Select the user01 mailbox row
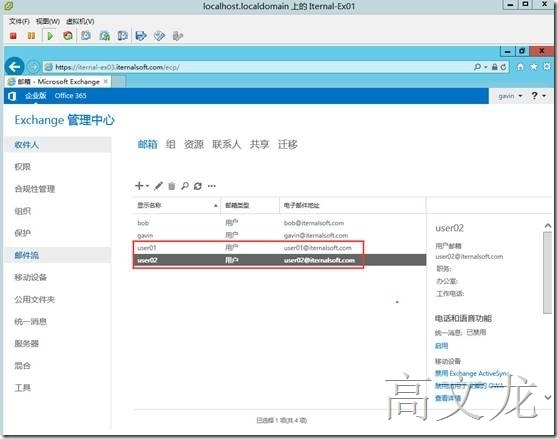The width and height of the screenshot is (558, 439). (x=280, y=248)
